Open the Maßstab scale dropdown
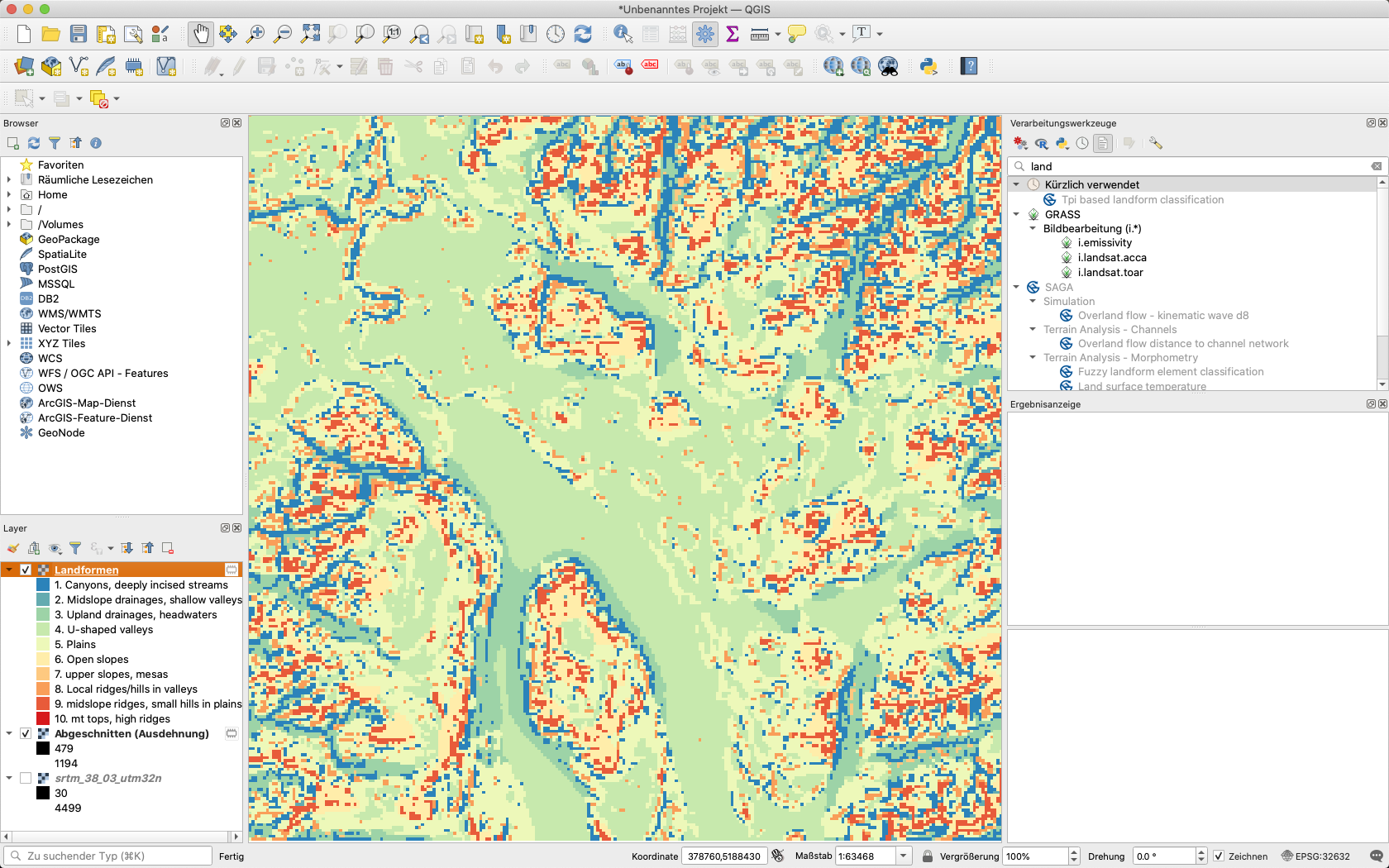1389x868 pixels. coord(904,856)
